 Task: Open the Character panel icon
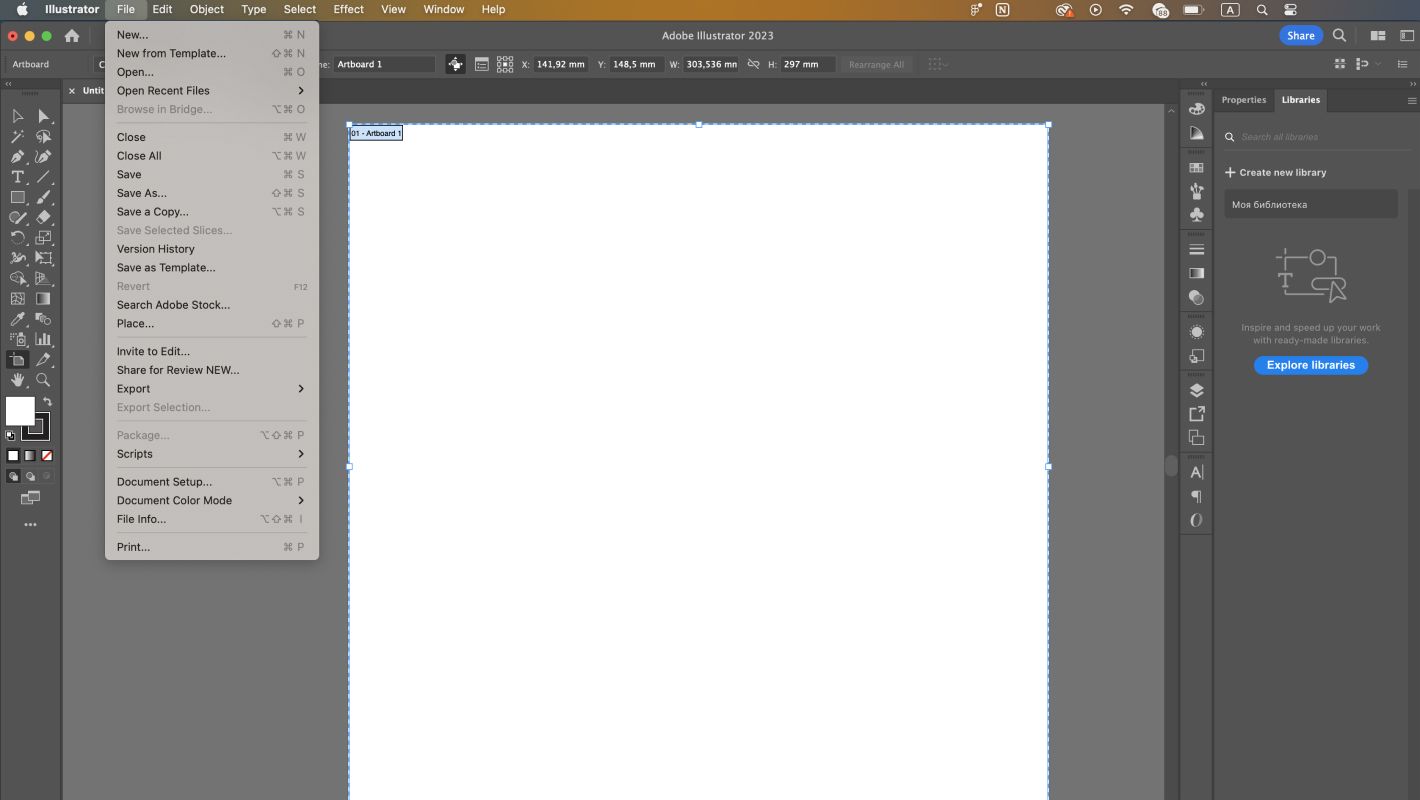[1196, 471]
